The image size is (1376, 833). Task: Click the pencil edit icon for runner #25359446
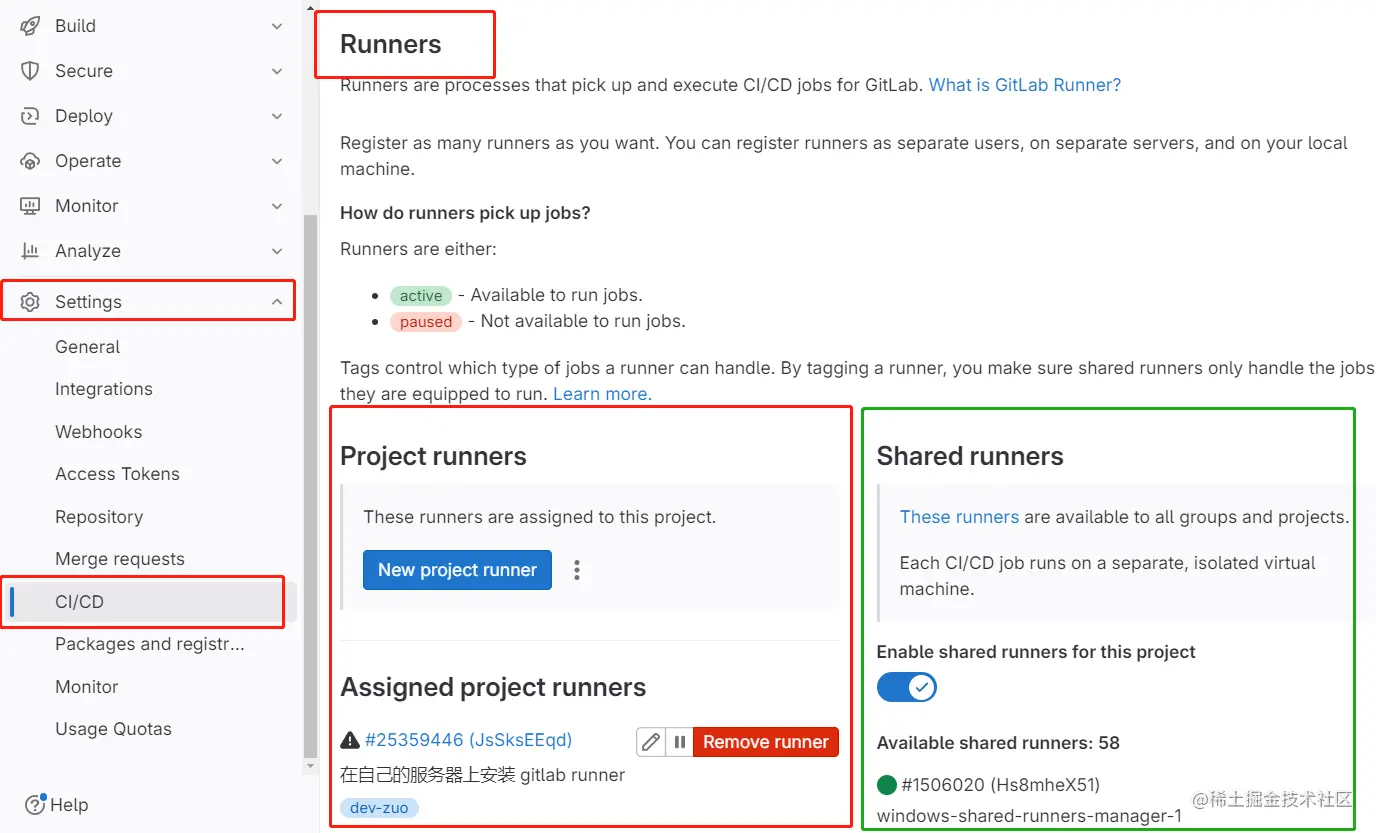[x=651, y=742]
